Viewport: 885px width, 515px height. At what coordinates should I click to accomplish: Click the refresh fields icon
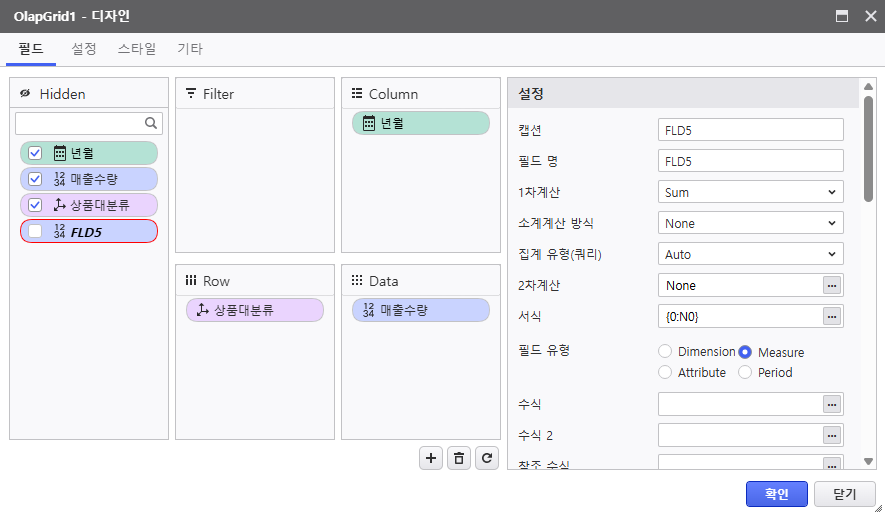pos(487,458)
